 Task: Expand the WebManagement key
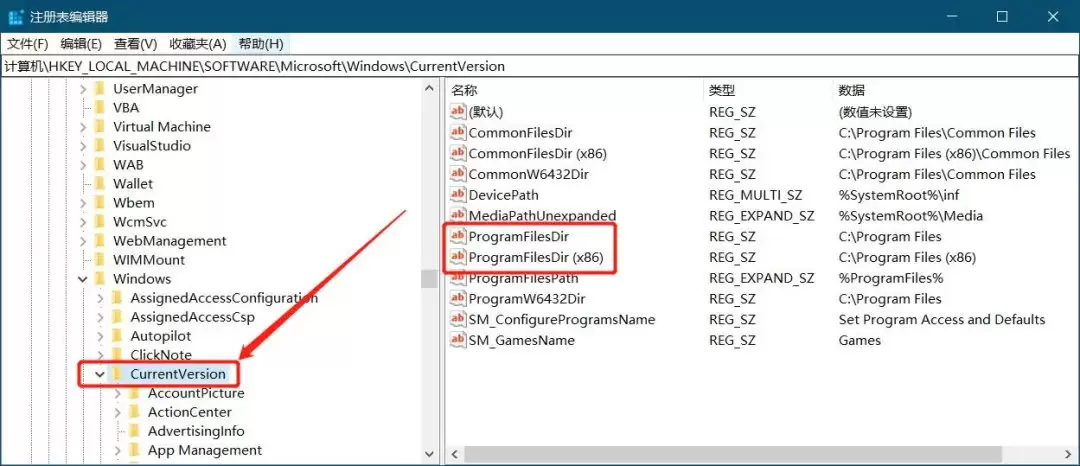point(83,242)
